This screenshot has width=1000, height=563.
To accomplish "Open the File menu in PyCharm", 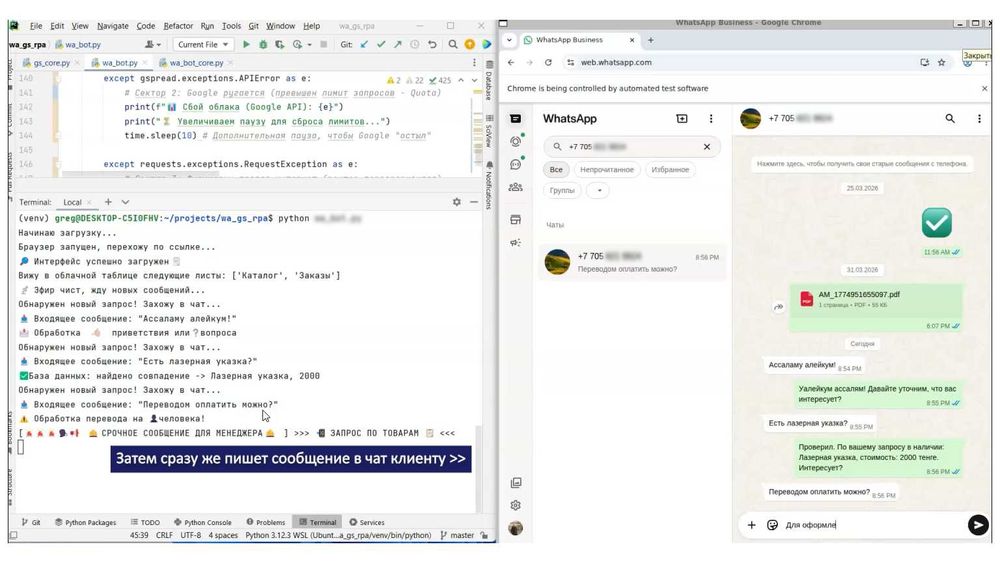I will (36, 26).
